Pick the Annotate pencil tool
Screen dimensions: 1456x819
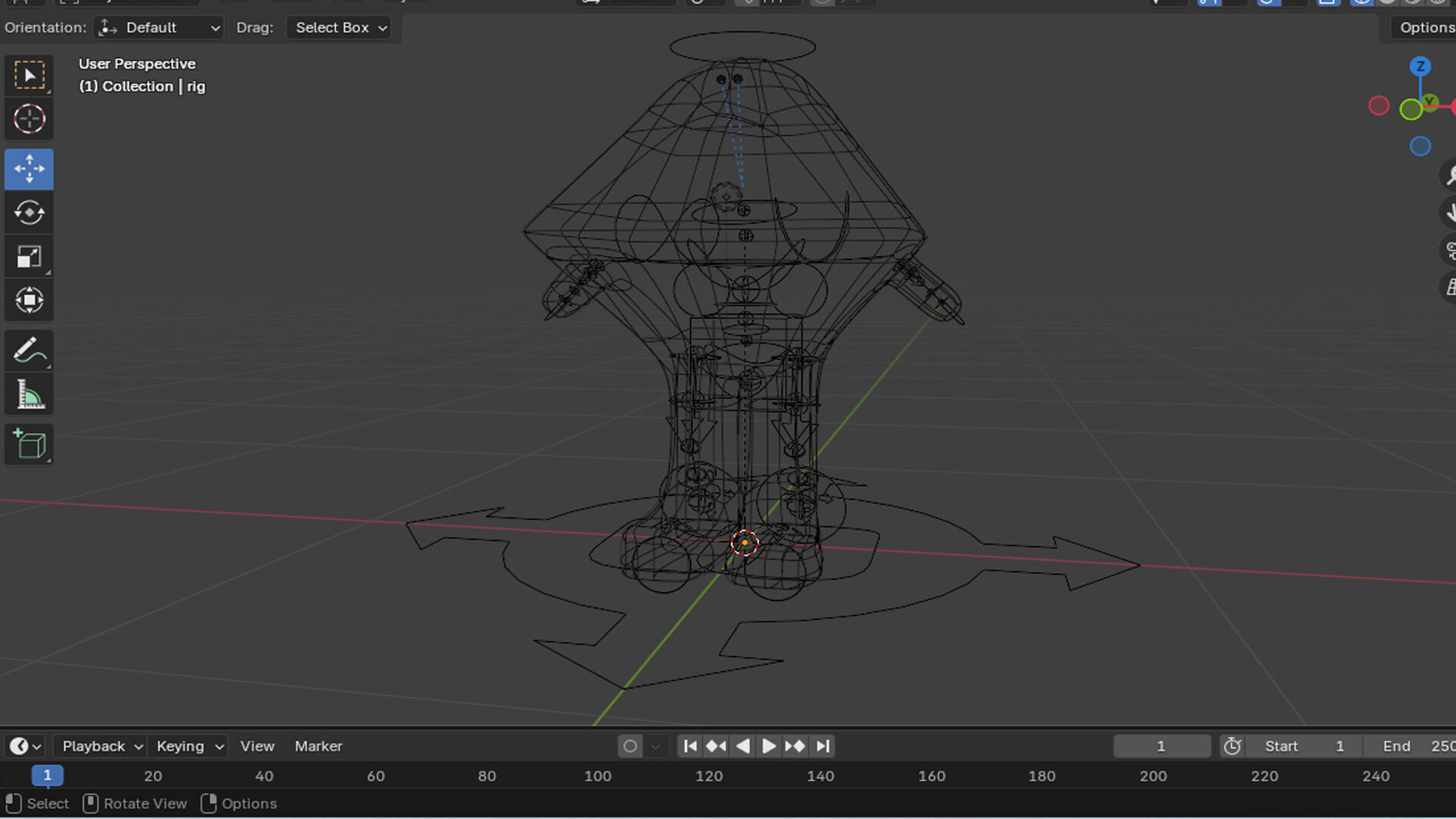(29, 350)
